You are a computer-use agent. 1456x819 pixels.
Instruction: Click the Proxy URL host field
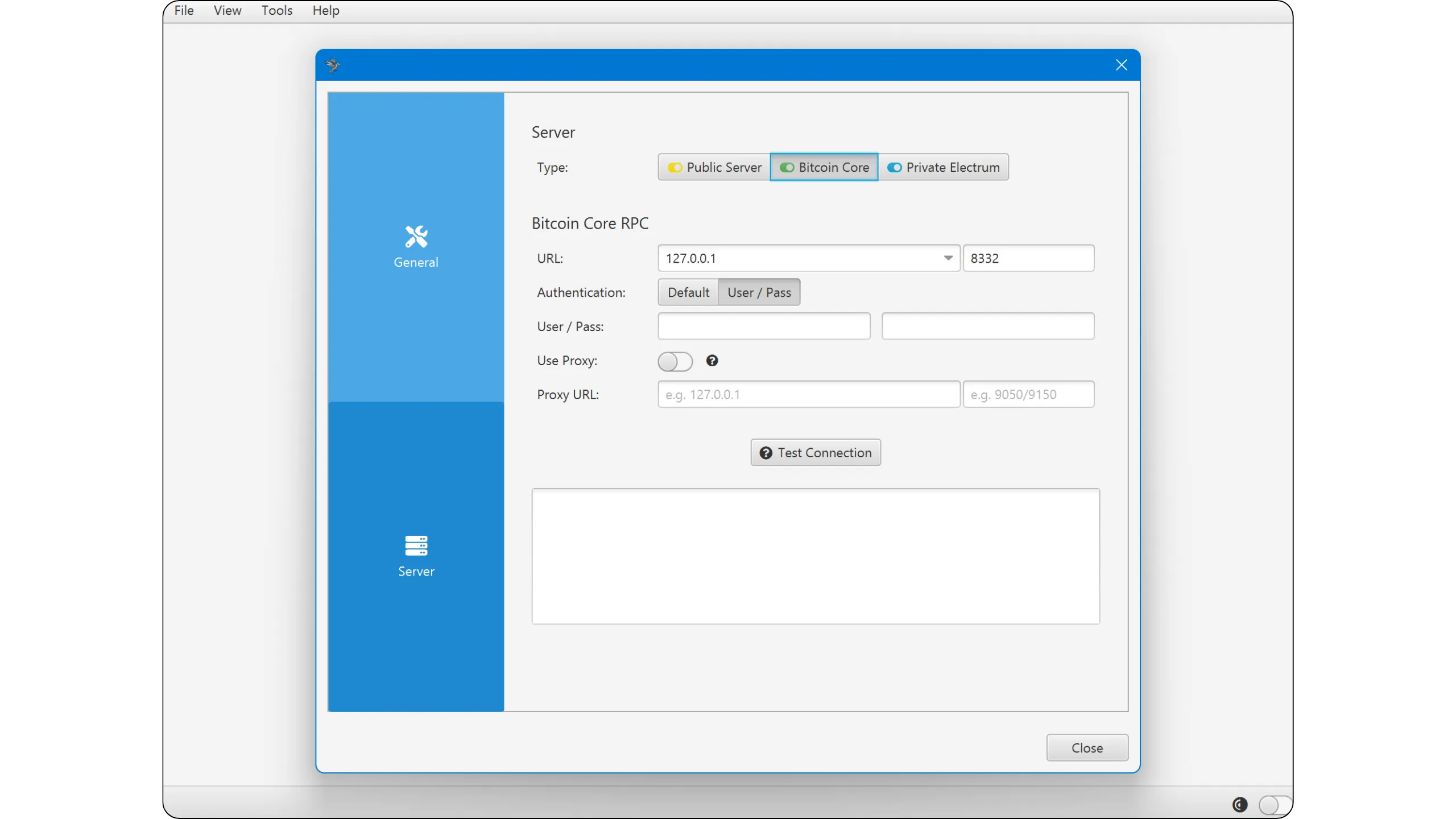coord(809,394)
